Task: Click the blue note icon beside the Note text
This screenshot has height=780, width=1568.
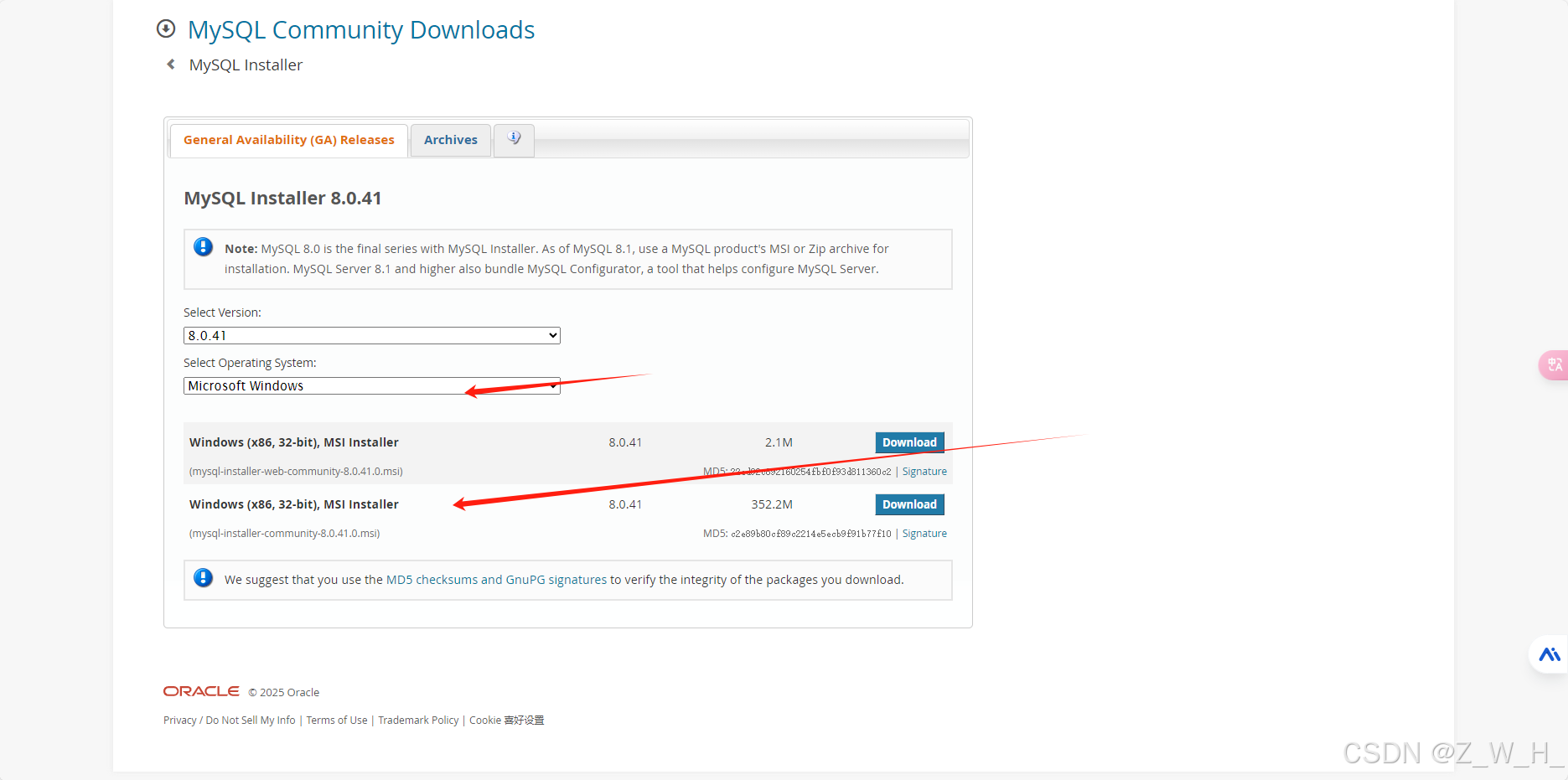Action: click(x=203, y=247)
